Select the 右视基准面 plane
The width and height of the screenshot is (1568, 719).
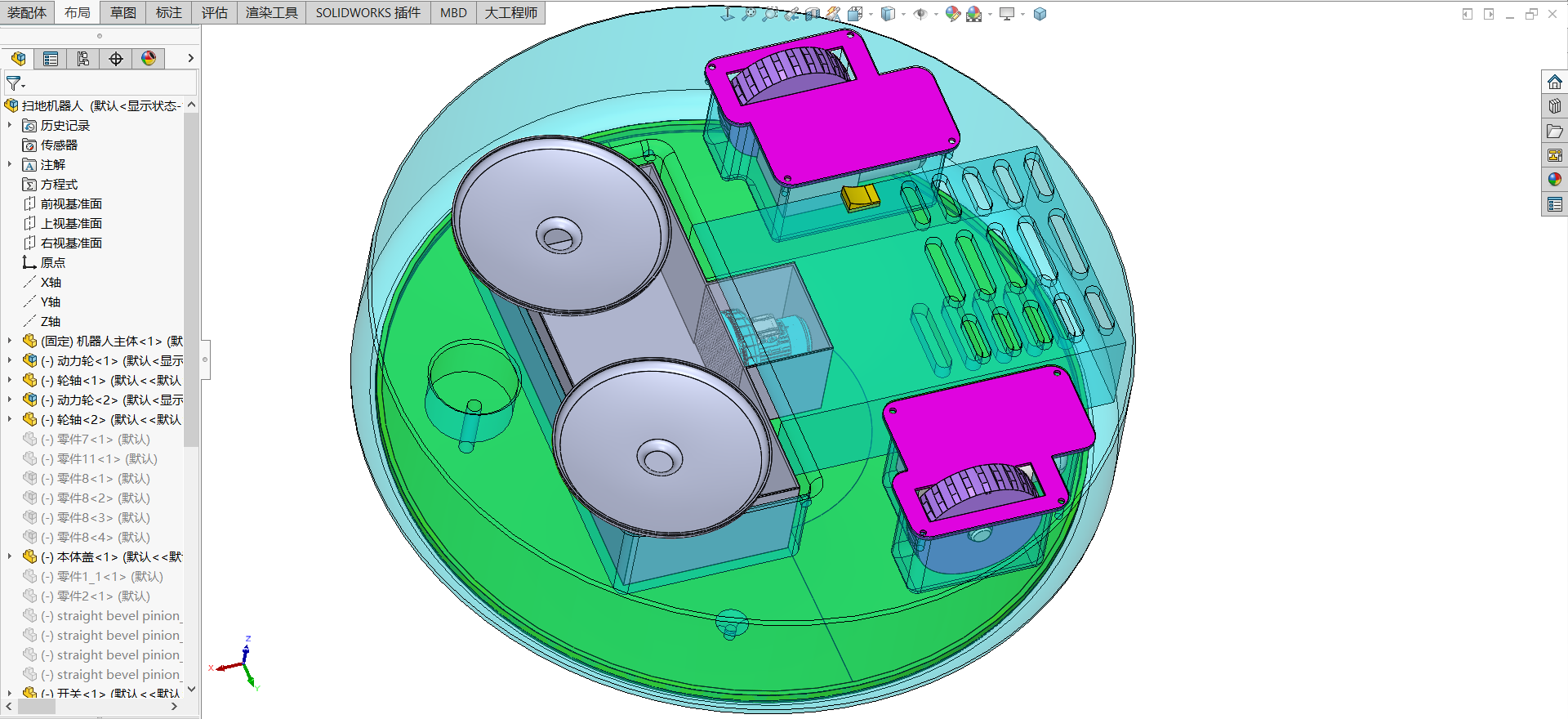pos(62,243)
